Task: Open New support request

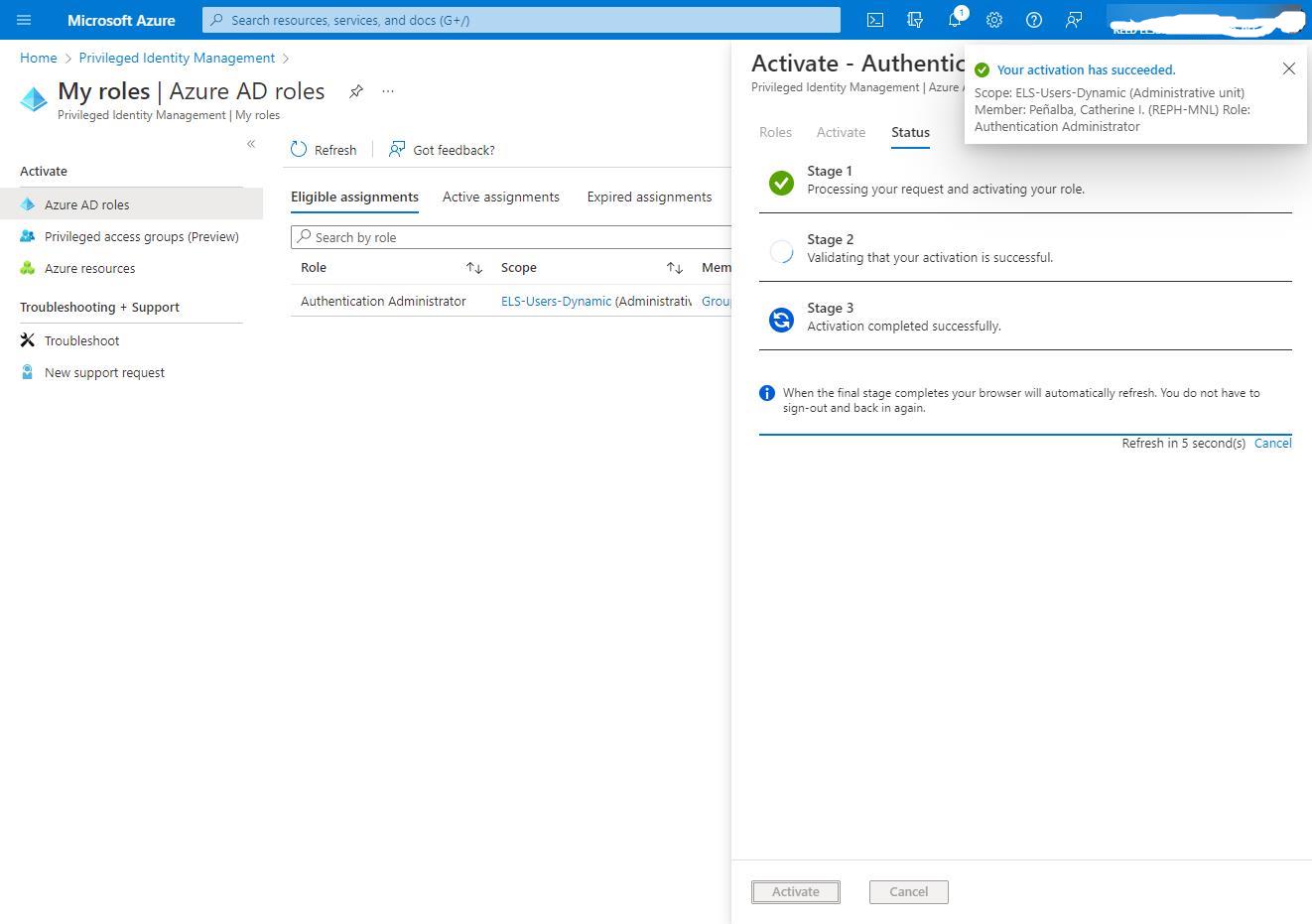Action: (x=131, y=372)
